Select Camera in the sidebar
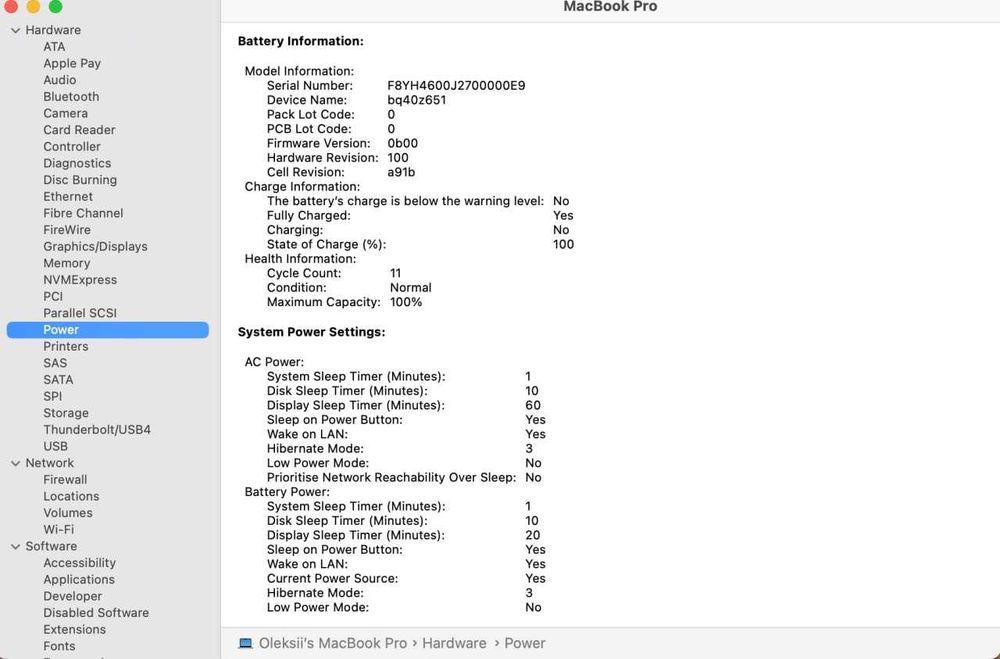 (x=66, y=113)
